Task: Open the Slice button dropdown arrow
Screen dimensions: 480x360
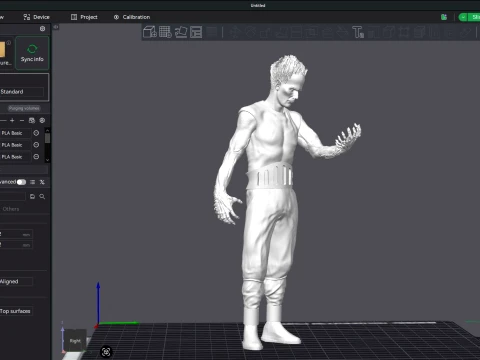Action: pyautogui.click(x=463, y=17)
